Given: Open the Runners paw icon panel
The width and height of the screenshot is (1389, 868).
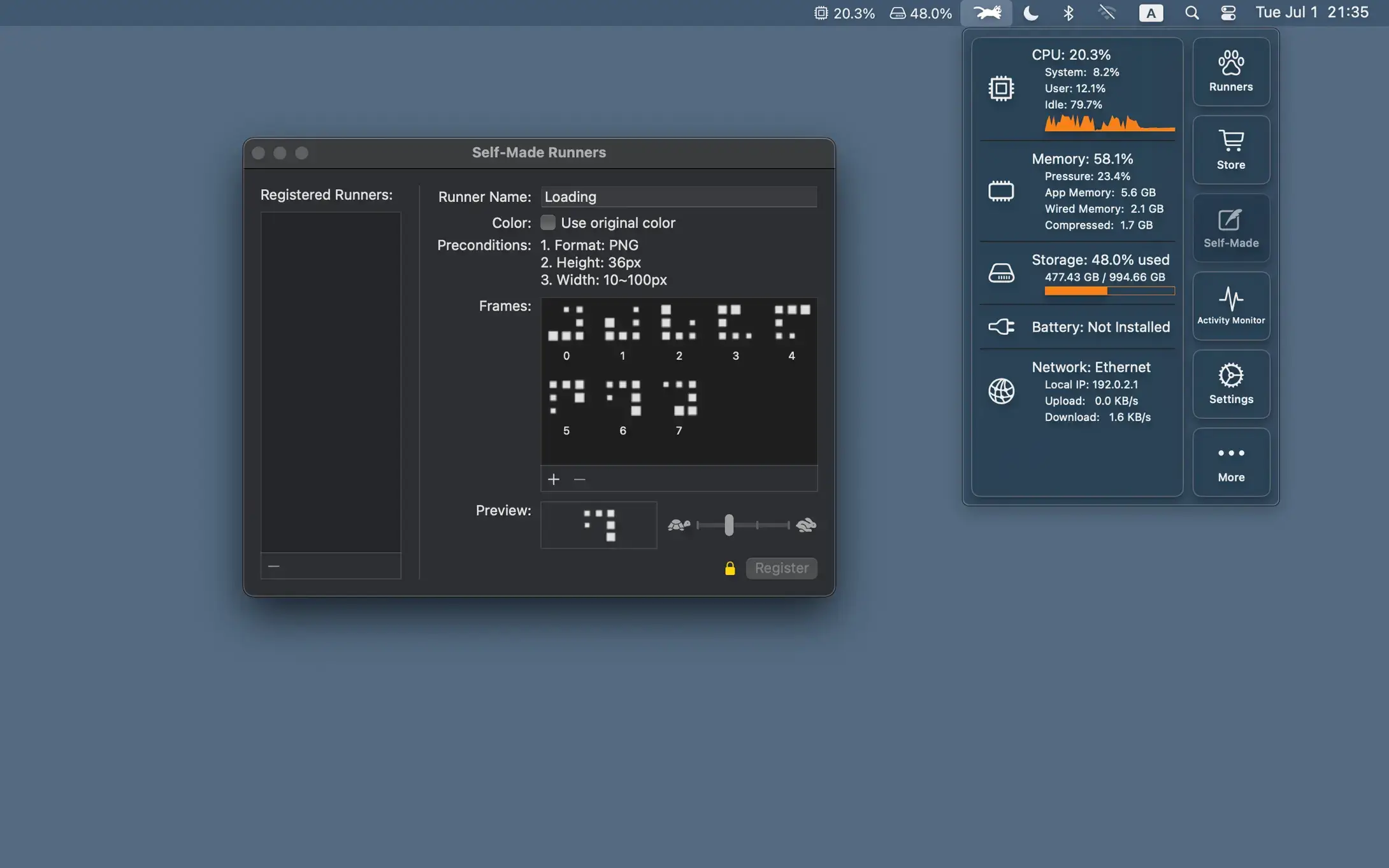Looking at the screenshot, I should pyautogui.click(x=1230, y=71).
